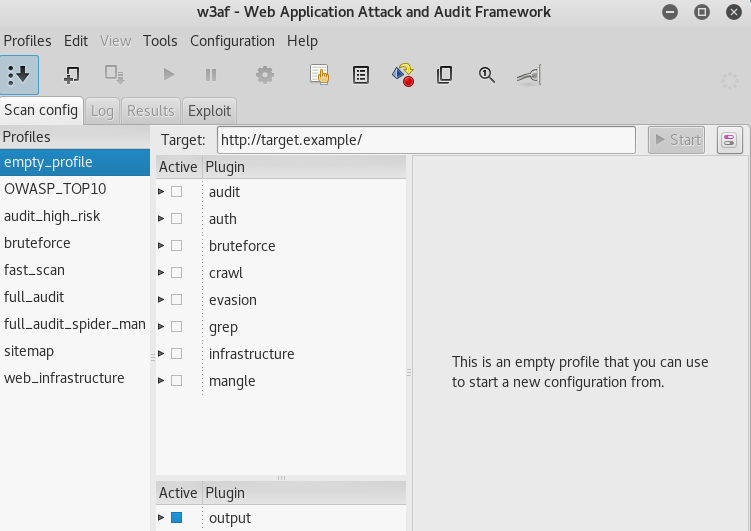The width and height of the screenshot is (751, 531).
Task: Enable the auth plugin checkbox
Action: point(176,218)
